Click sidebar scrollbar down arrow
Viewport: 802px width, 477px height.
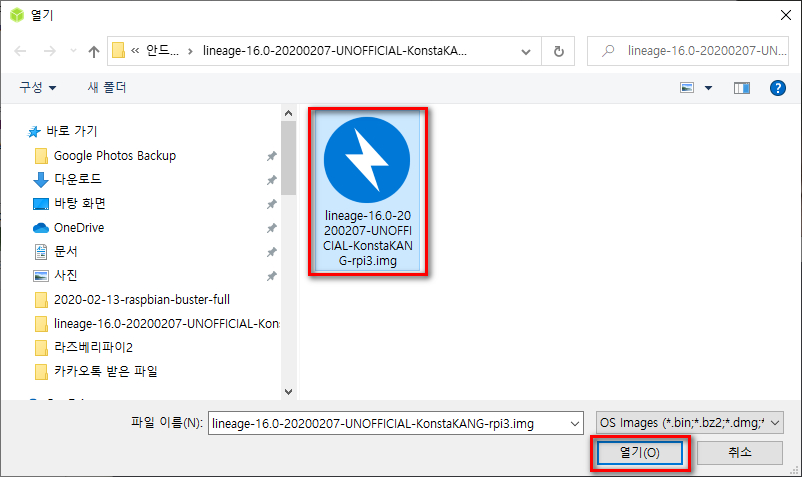pyautogui.click(x=288, y=392)
